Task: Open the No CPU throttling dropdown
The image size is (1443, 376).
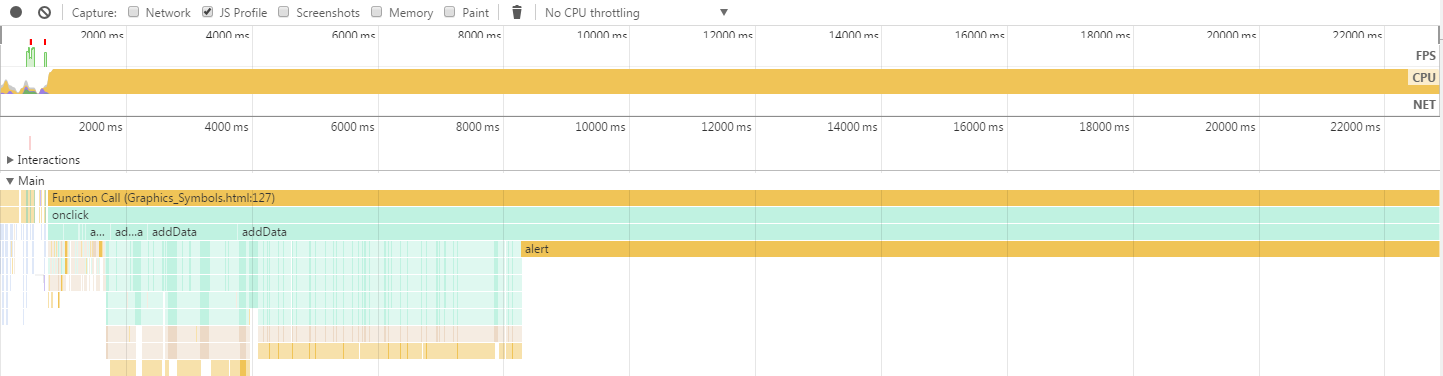Action: tap(637, 13)
